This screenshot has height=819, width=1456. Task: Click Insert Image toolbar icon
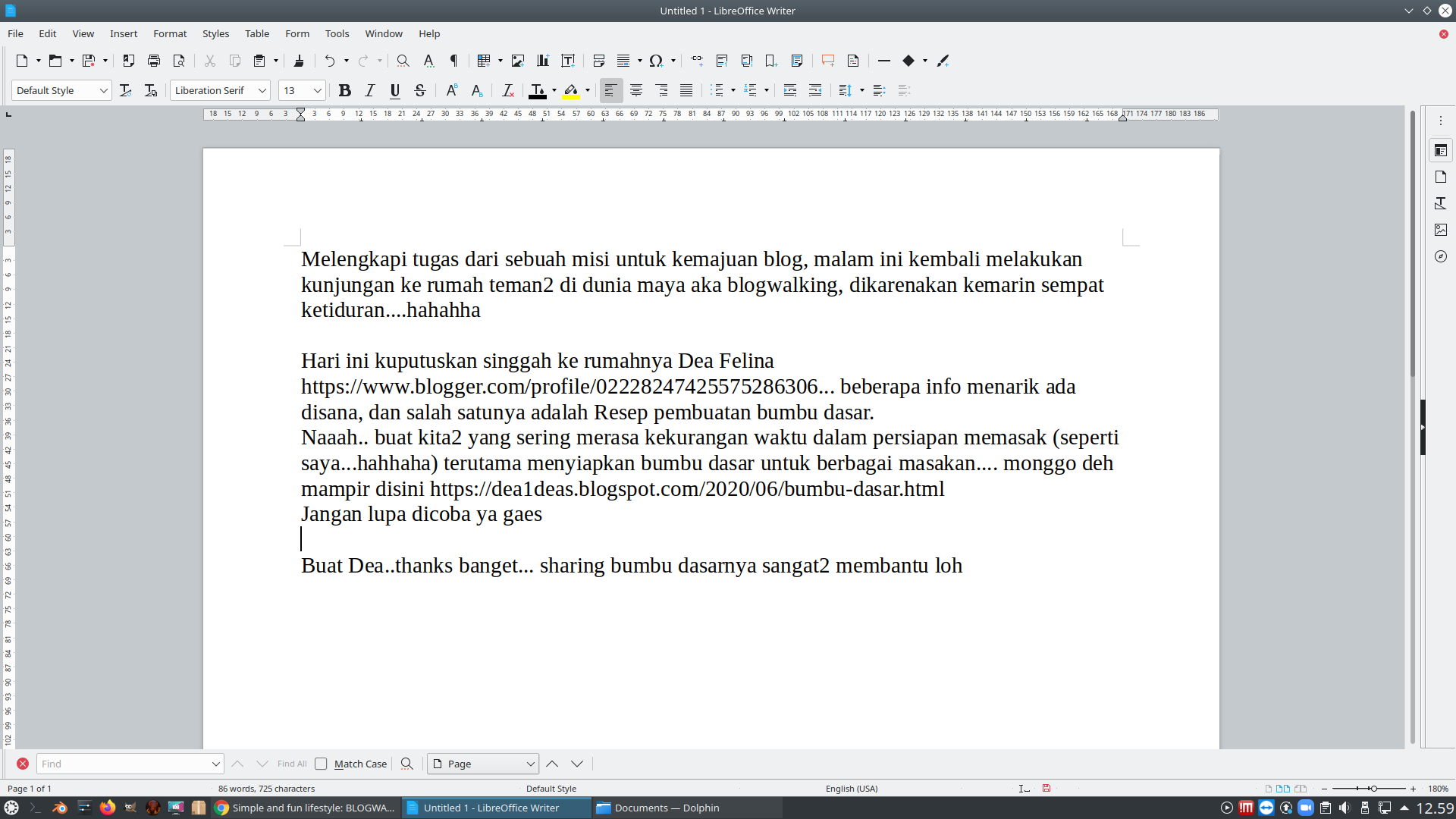pos(518,61)
